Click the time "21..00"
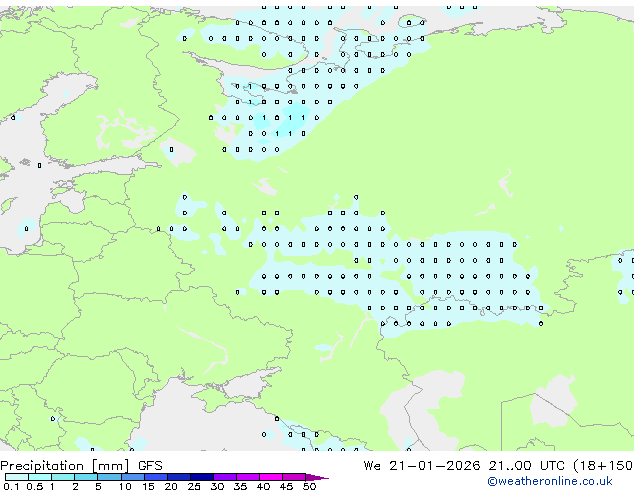 (510, 466)
